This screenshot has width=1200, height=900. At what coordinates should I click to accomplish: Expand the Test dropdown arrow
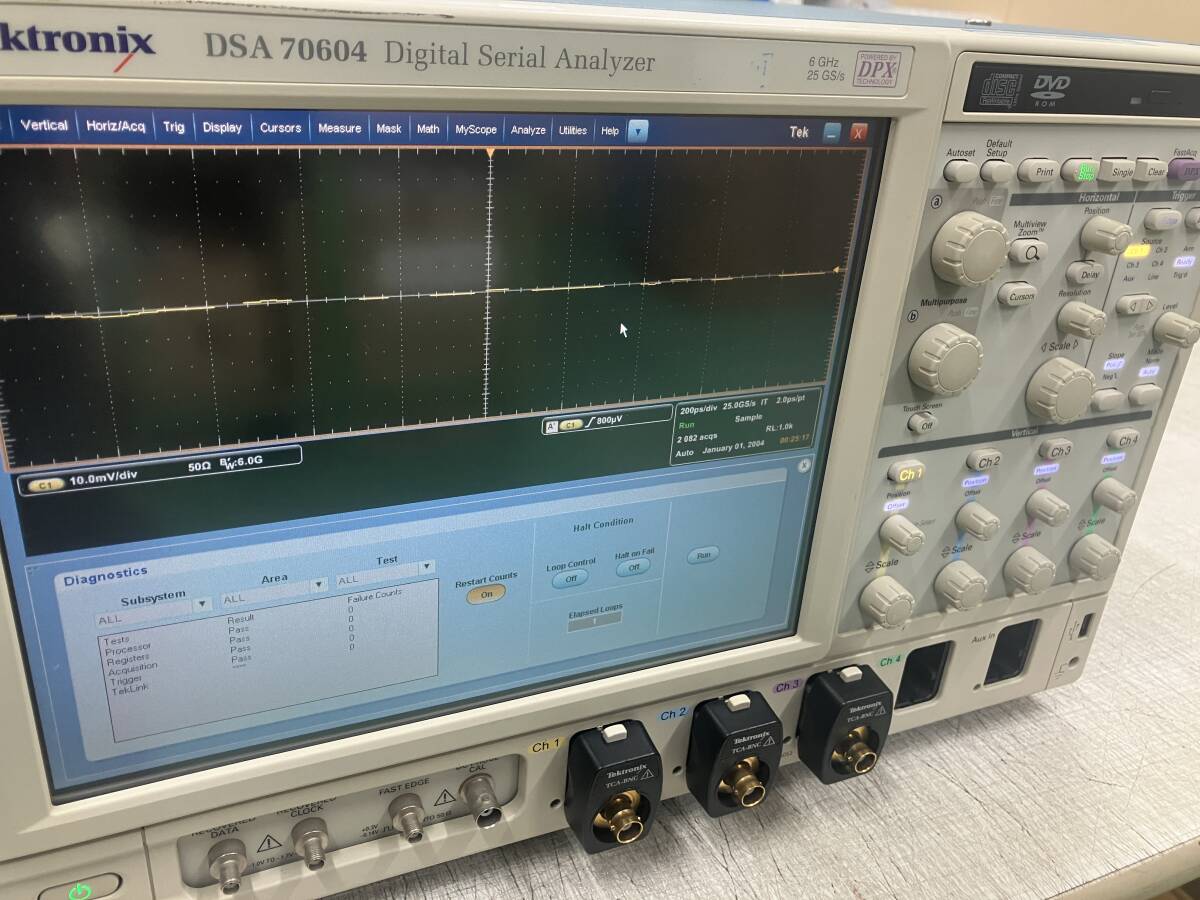click(427, 567)
